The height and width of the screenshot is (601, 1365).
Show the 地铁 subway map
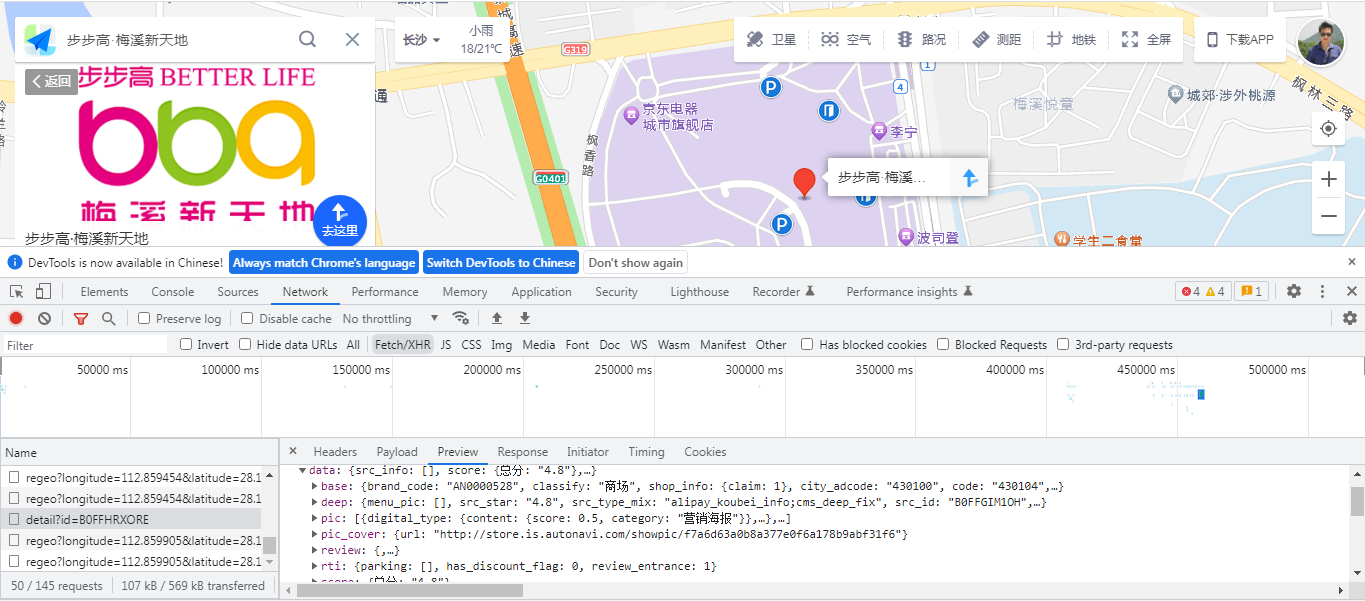(1071, 40)
